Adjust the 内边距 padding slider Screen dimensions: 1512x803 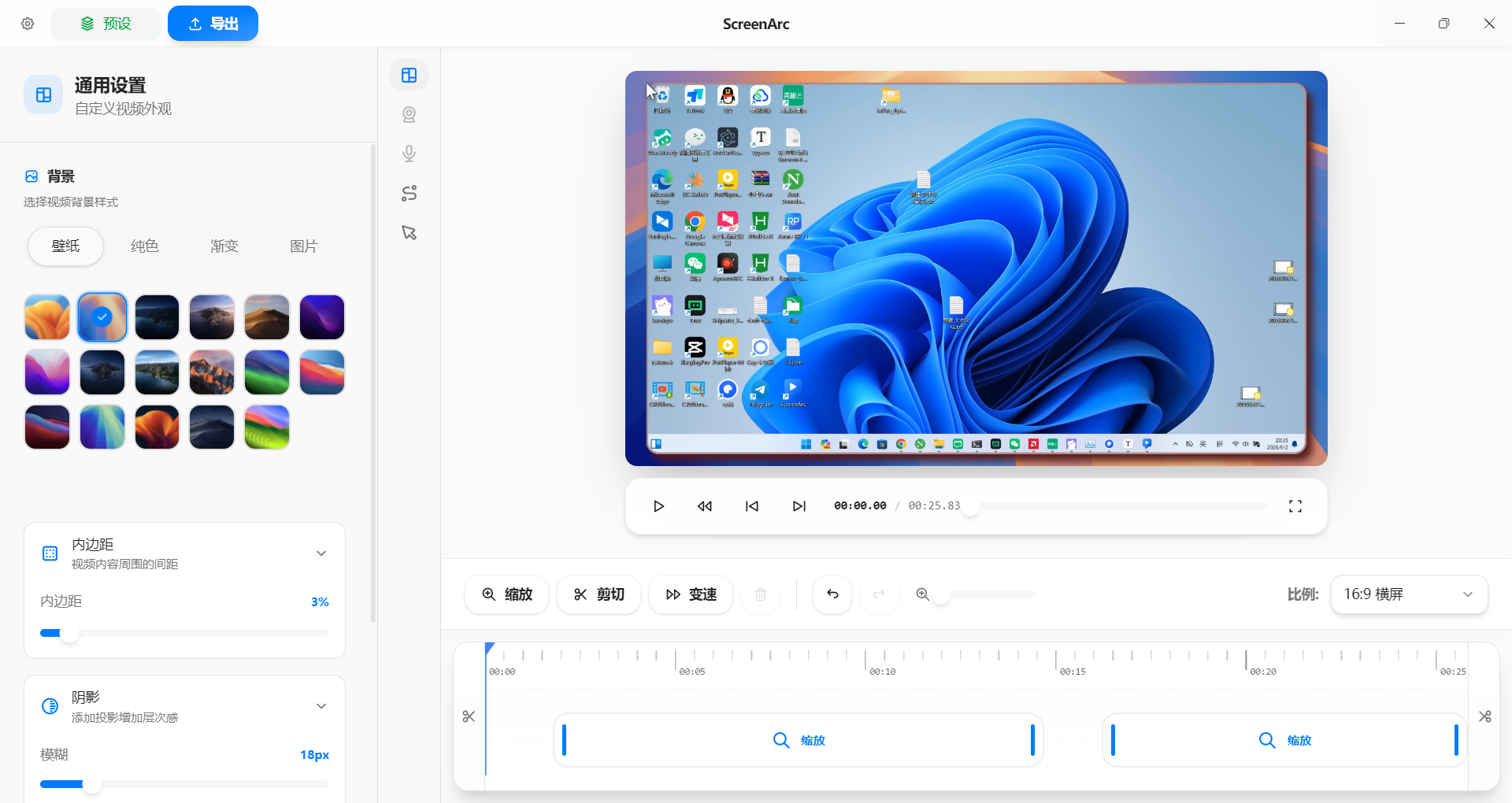pyautogui.click(x=184, y=633)
